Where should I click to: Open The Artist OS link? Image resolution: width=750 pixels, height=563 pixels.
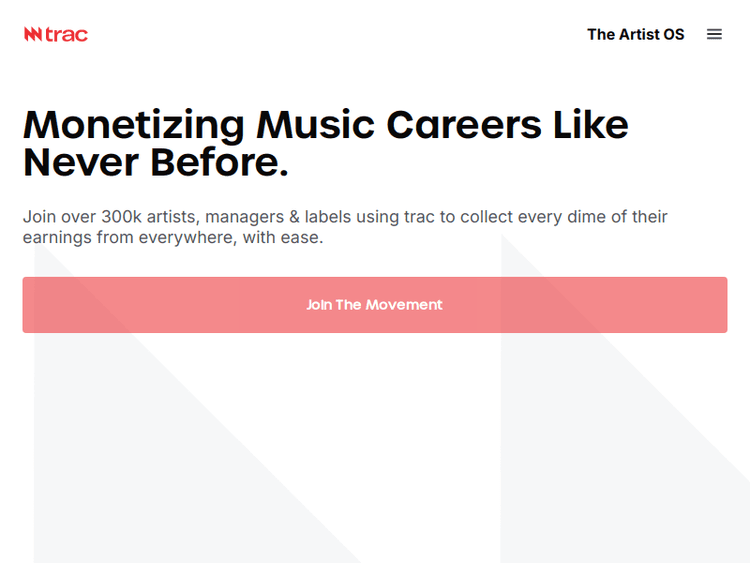[x=635, y=34]
